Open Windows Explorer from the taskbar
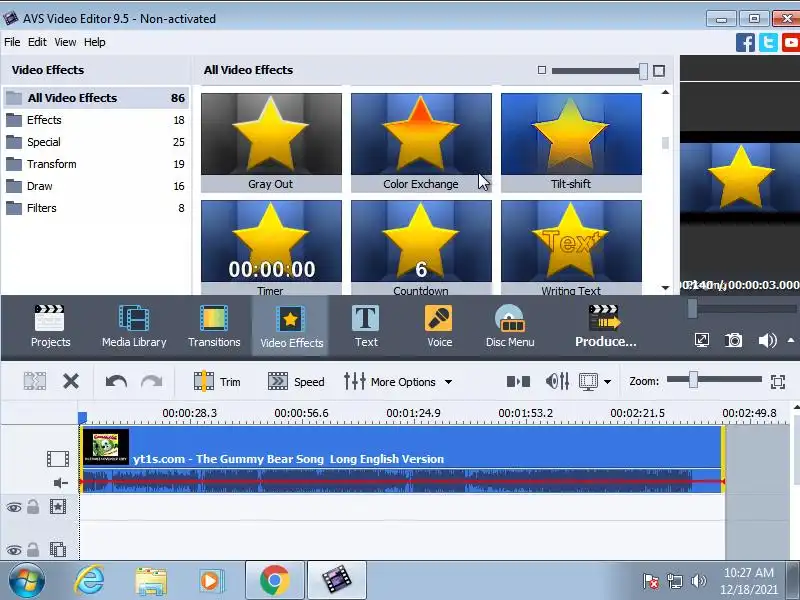 click(x=151, y=581)
